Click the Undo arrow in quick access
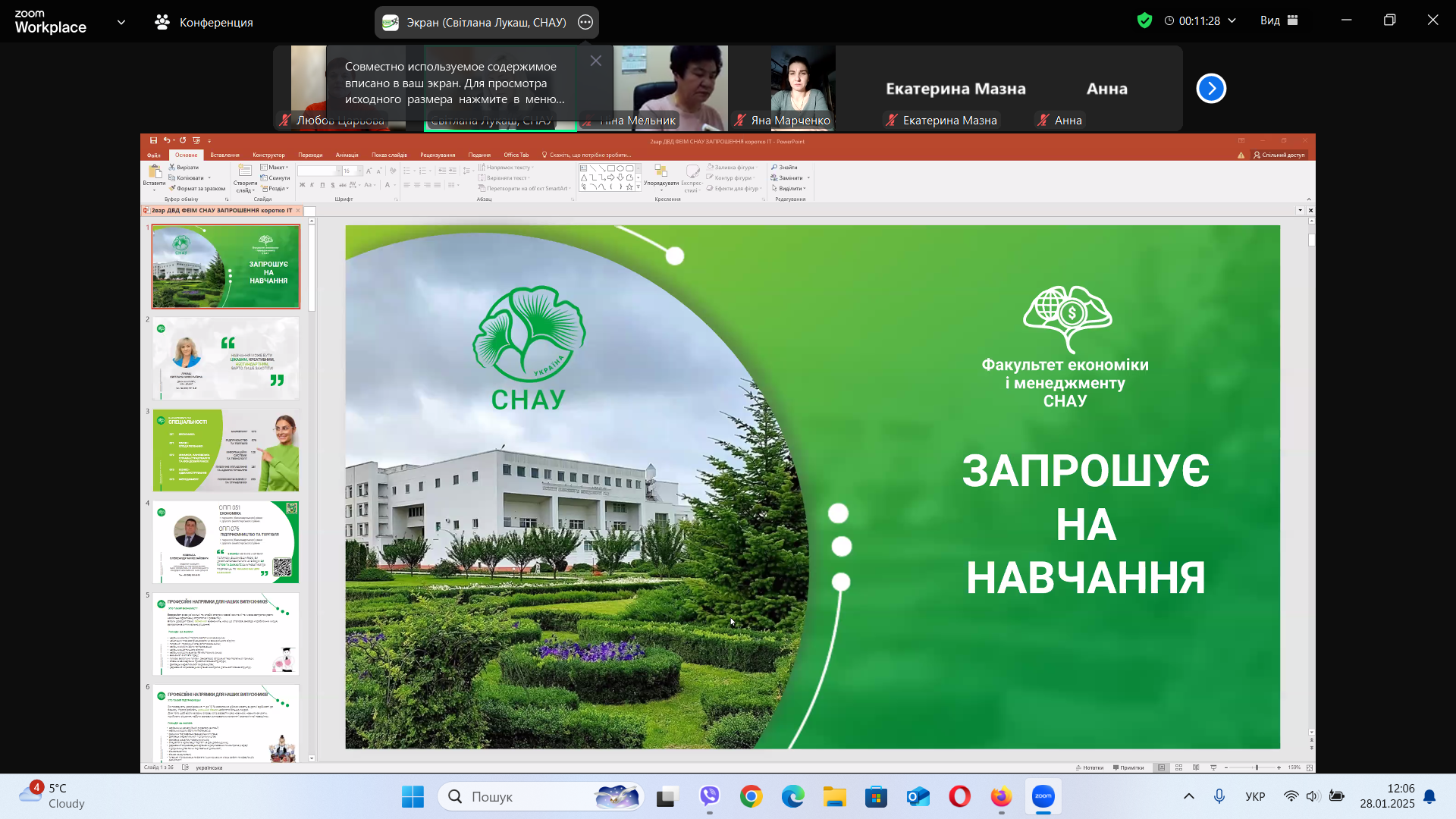 [x=166, y=140]
